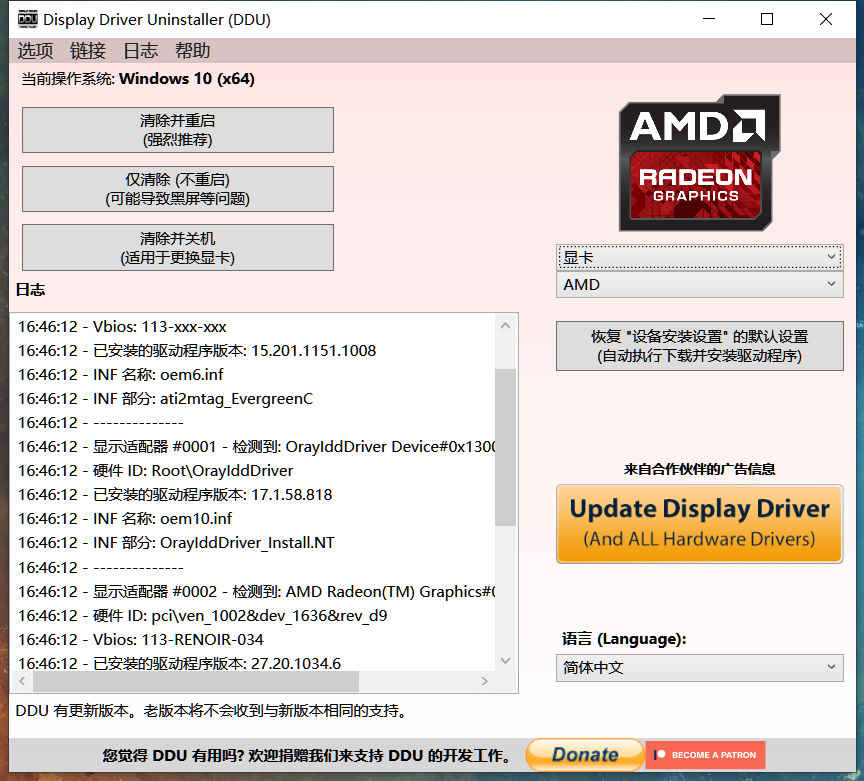Open the 链接 menu
The width and height of the screenshot is (864, 781).
pyautogui.click(x=88, y=51)
